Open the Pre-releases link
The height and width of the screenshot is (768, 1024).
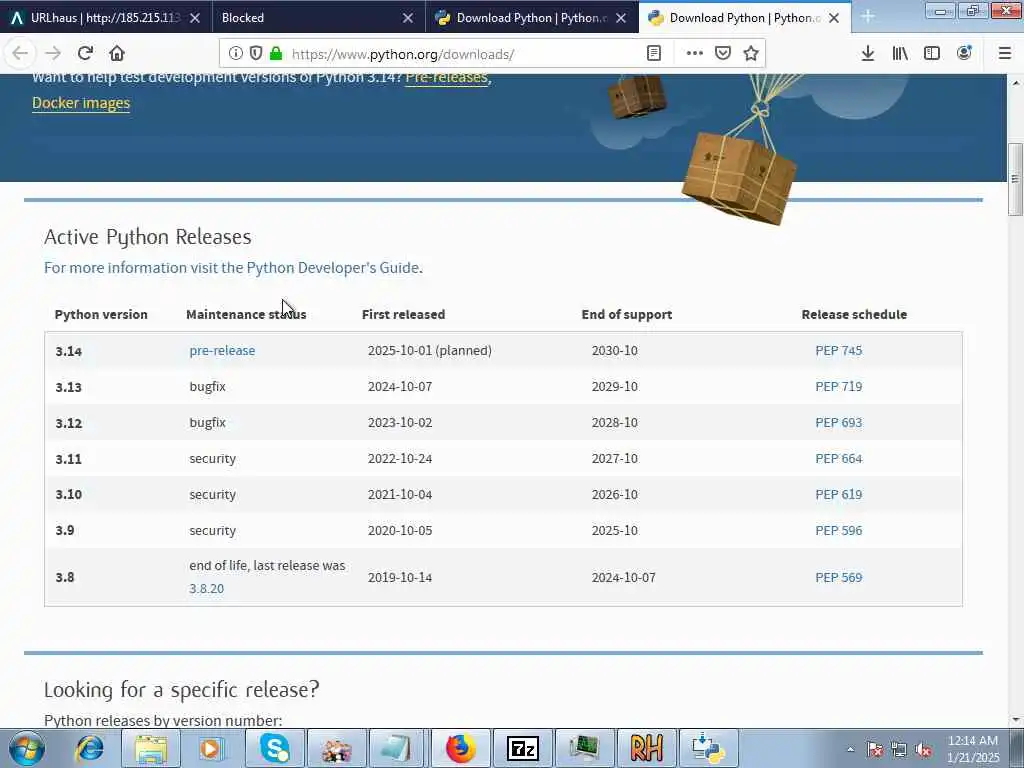tap(447, 77)
